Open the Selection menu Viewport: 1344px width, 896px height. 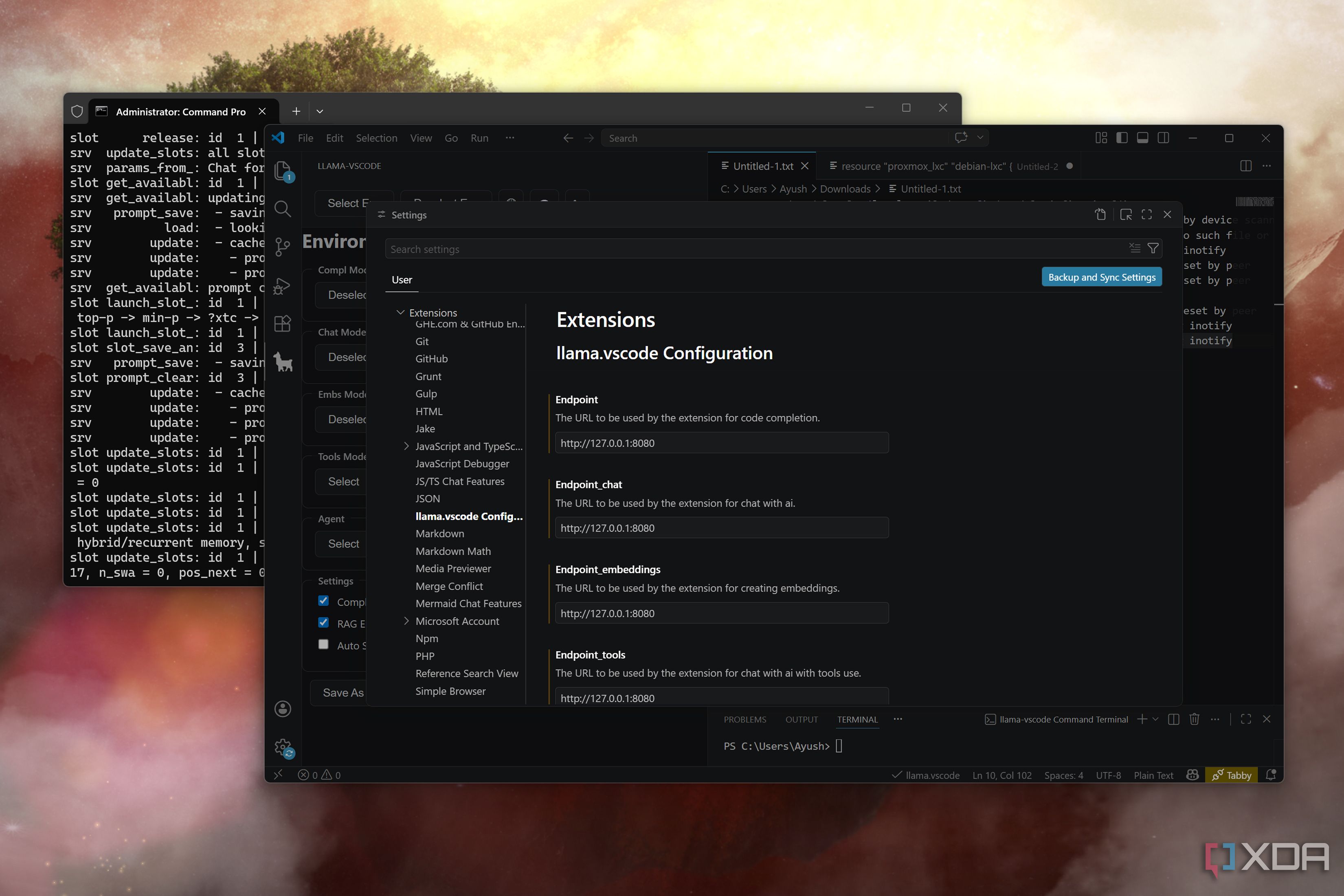click(x=376, y=138)
